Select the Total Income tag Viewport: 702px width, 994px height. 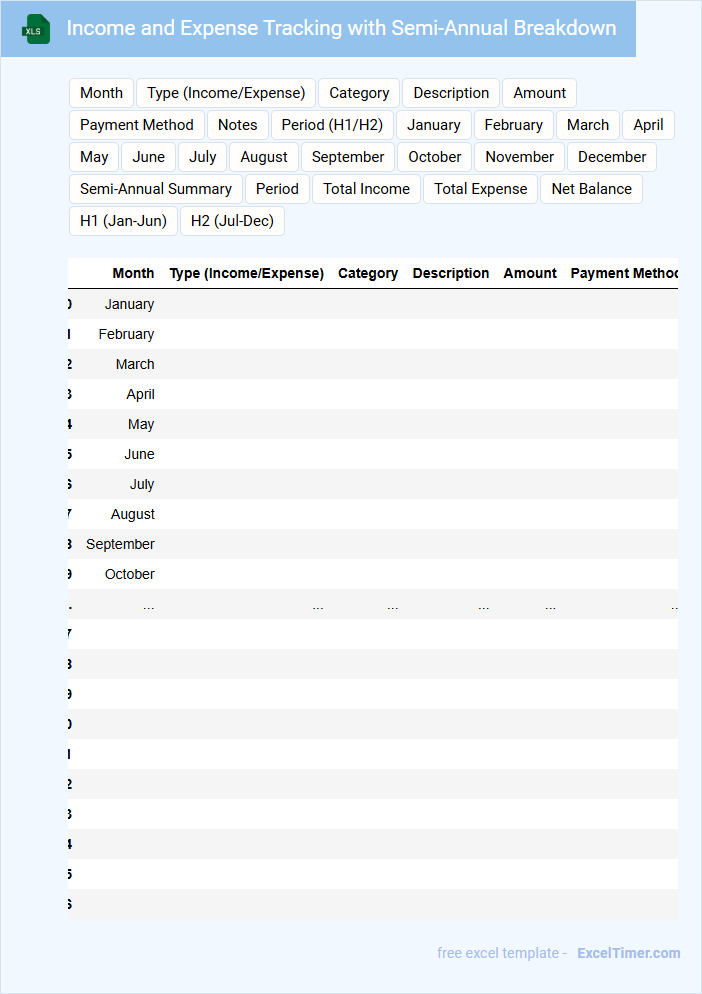(367, 189)
